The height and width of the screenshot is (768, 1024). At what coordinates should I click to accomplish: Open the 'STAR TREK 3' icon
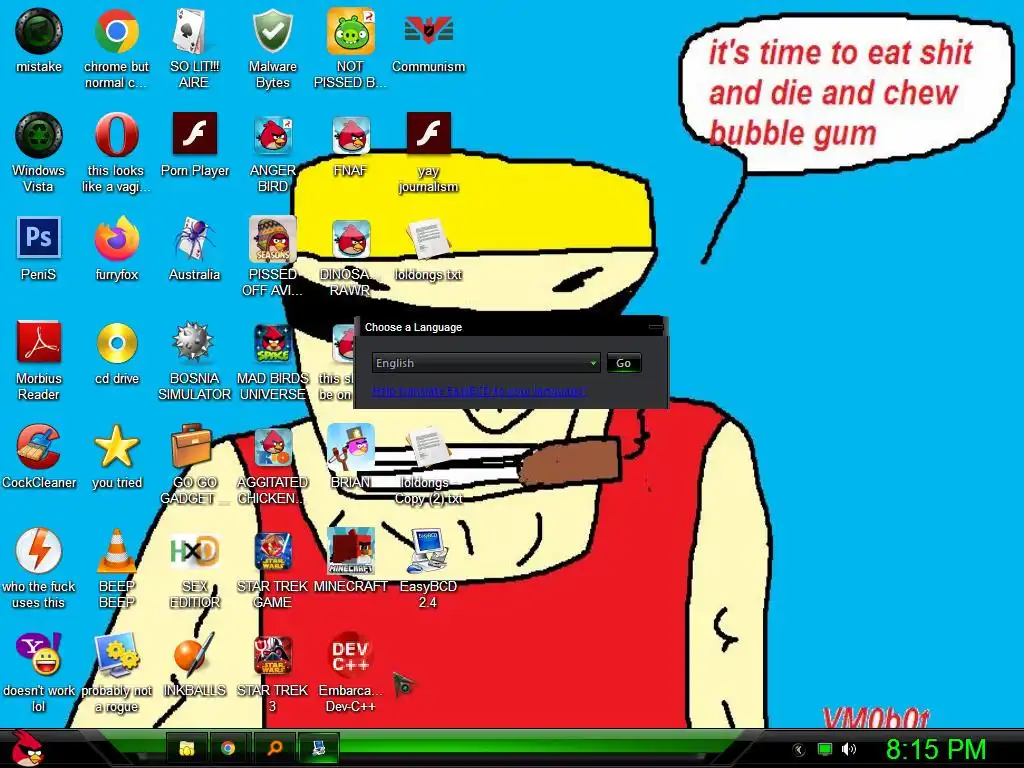pos(272,654)
